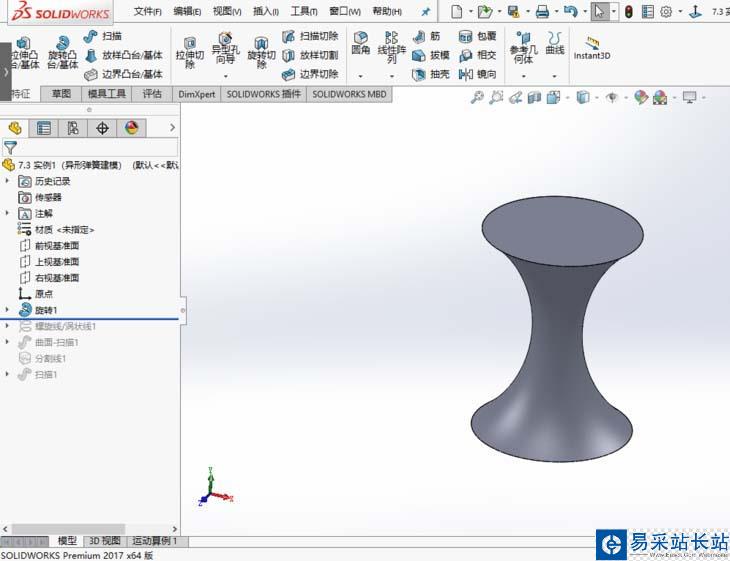Open the Insert menu (插入)
Viewport: 730px width, 561px height.
[x=266, y=11]
